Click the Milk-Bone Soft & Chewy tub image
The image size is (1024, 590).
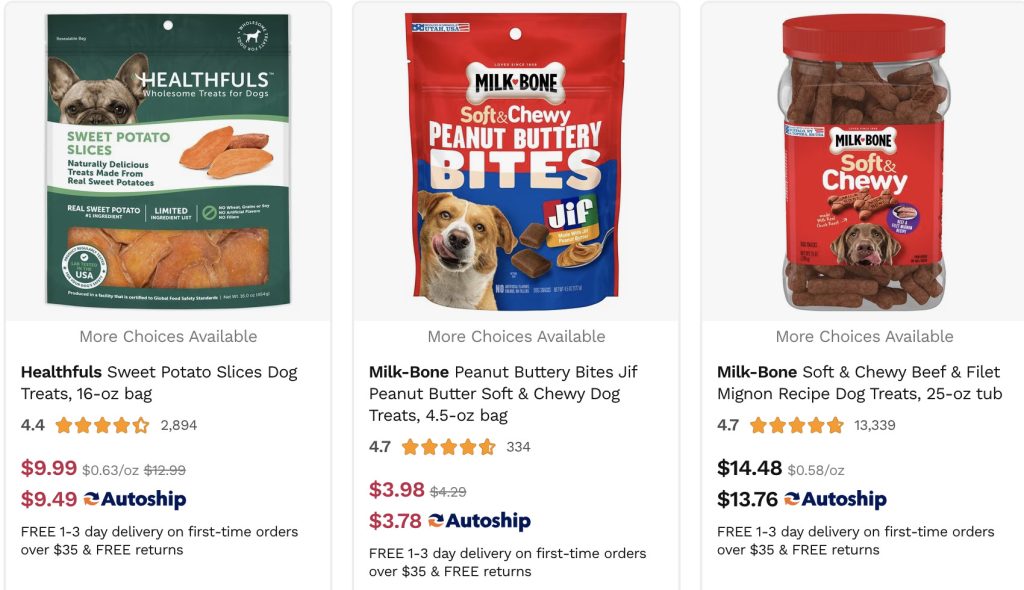point(864,160)
